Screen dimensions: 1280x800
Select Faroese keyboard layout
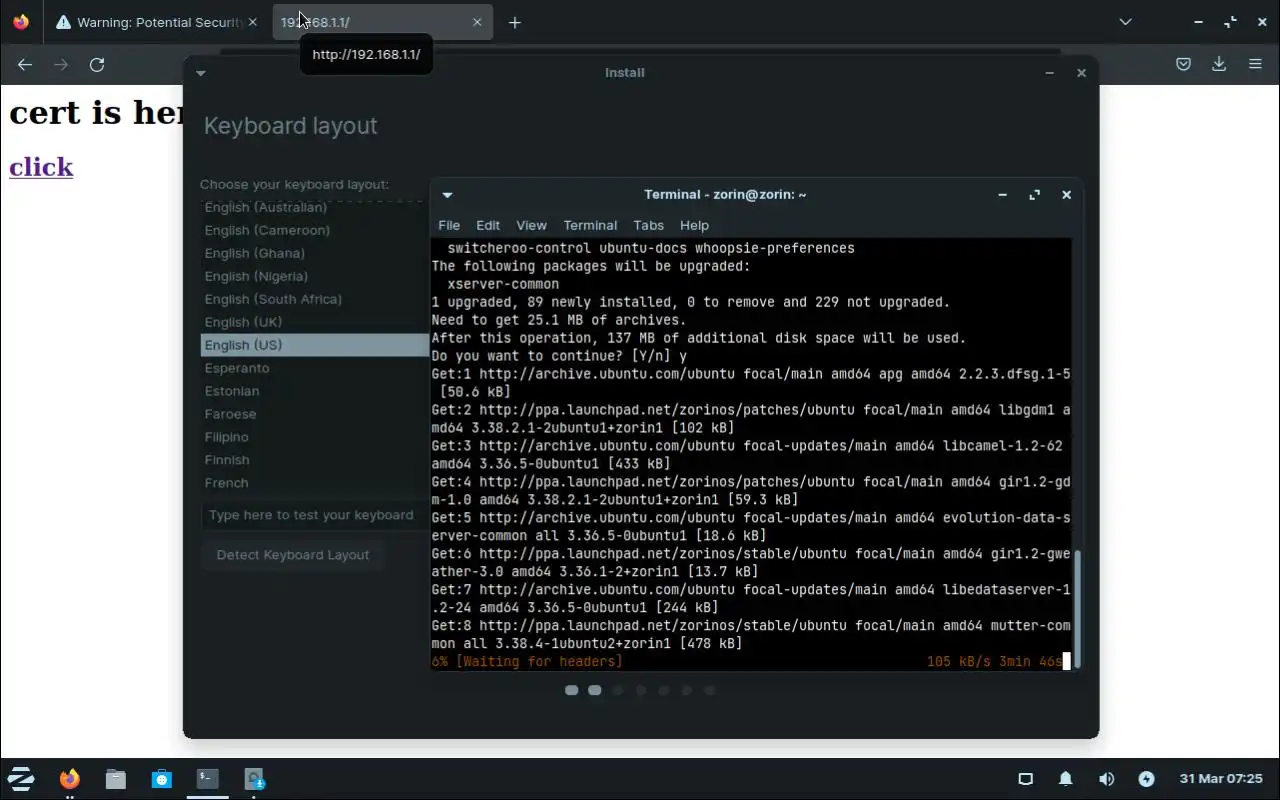tap(315, 414)
